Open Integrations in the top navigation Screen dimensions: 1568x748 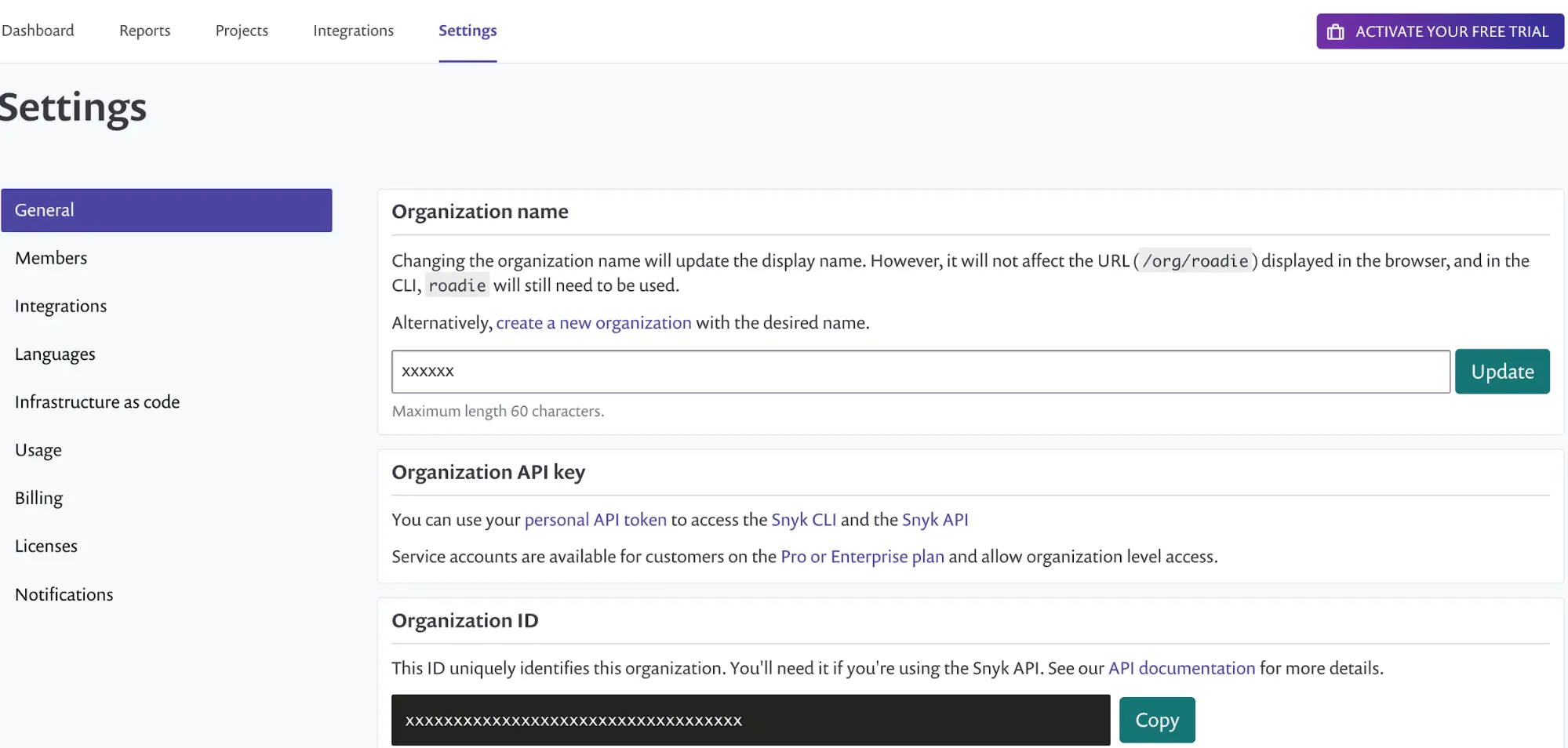click(x=353, y=31)
